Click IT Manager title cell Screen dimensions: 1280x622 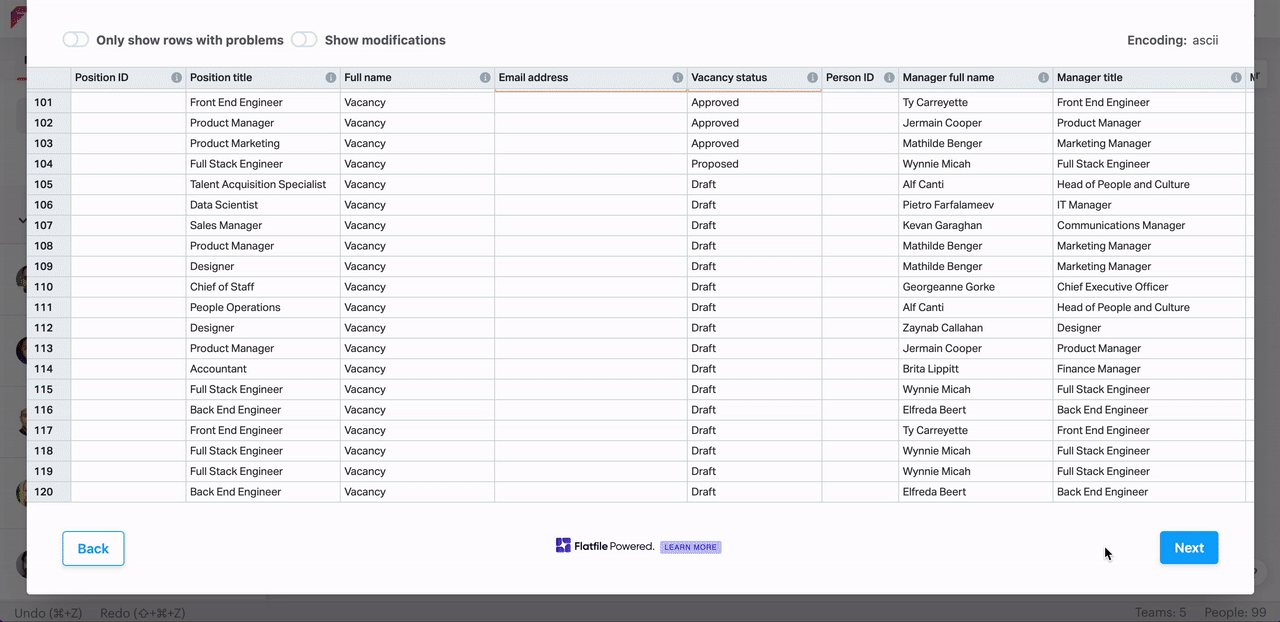pos(1149,205)
